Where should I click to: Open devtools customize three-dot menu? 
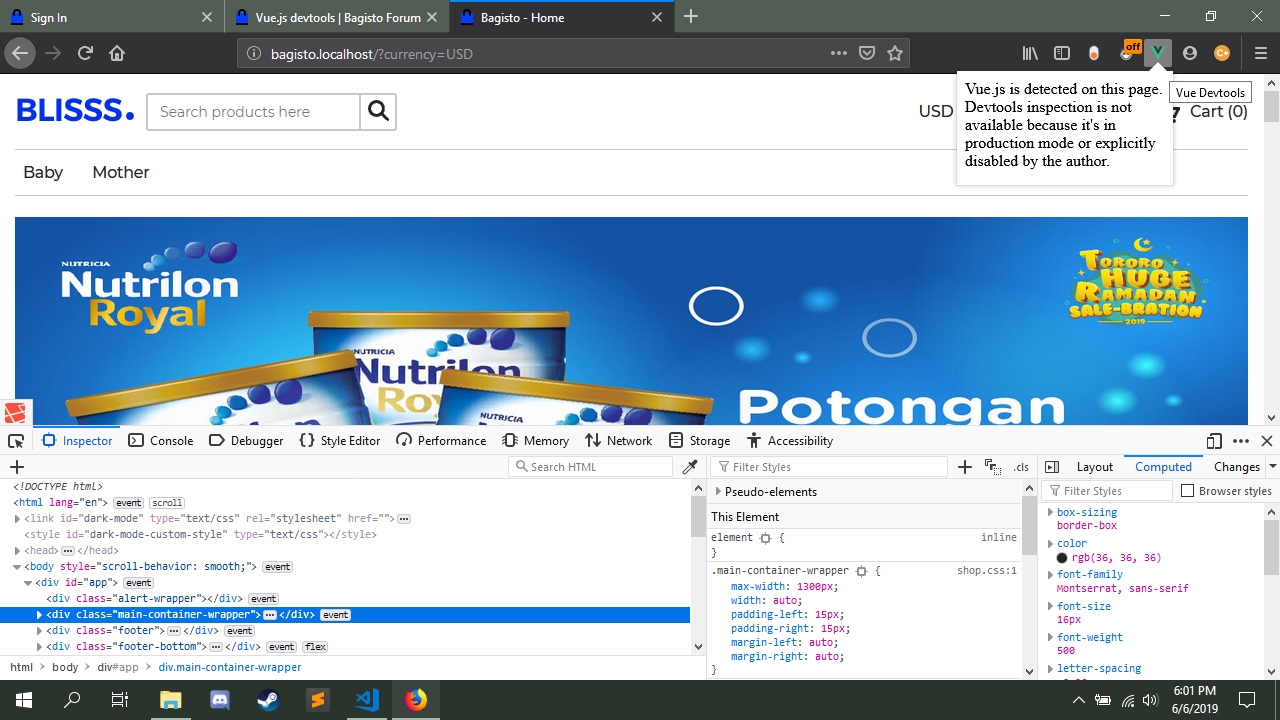pyautogui.click(x=1241, y=441)
